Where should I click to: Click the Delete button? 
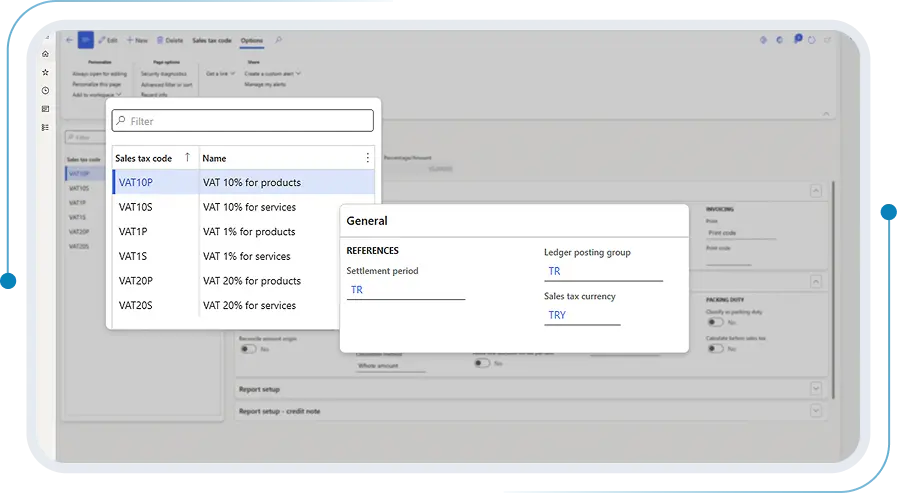(x=170, y=40)
